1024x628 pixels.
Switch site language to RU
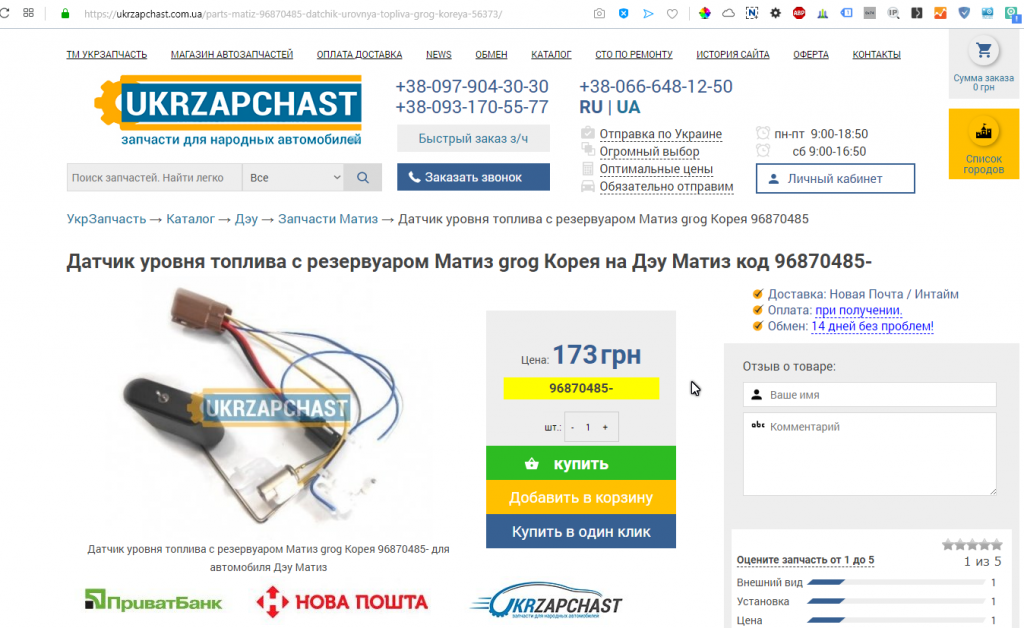(591, 107)
